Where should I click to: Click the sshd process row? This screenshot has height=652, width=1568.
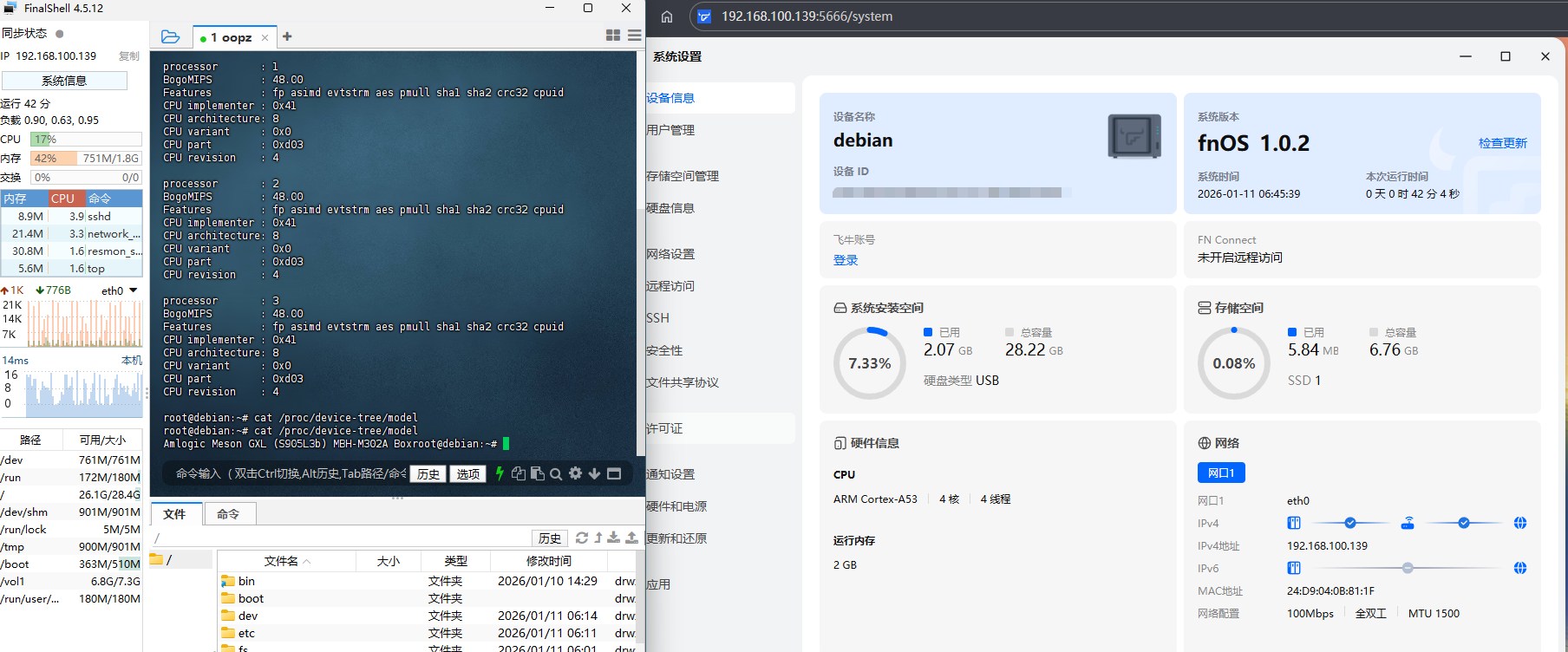(71, 217)
